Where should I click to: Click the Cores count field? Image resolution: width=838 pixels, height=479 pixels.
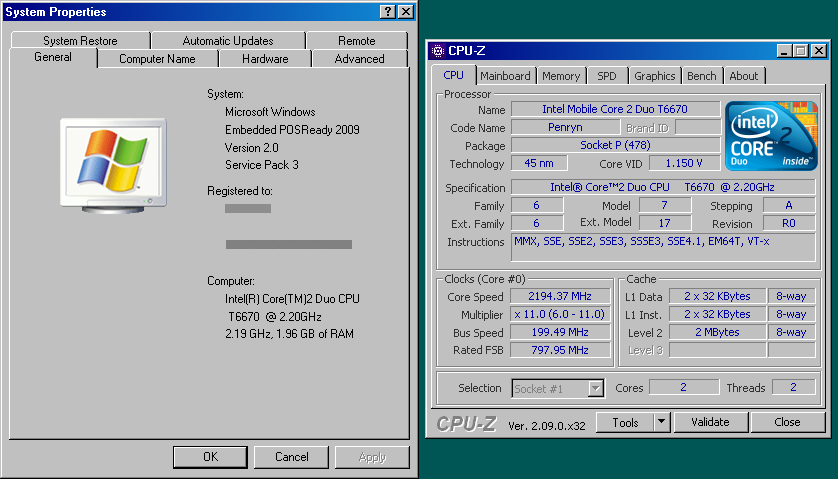click(x=684, y=387)
